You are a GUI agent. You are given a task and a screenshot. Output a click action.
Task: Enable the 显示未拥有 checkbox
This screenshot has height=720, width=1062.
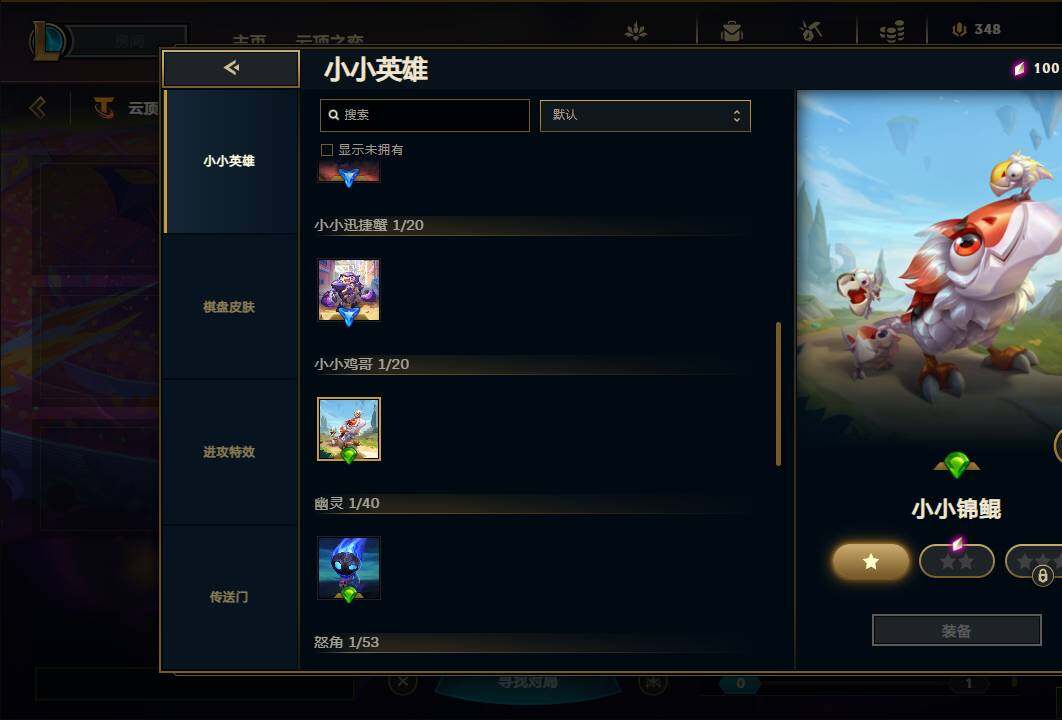click(326, 150)
